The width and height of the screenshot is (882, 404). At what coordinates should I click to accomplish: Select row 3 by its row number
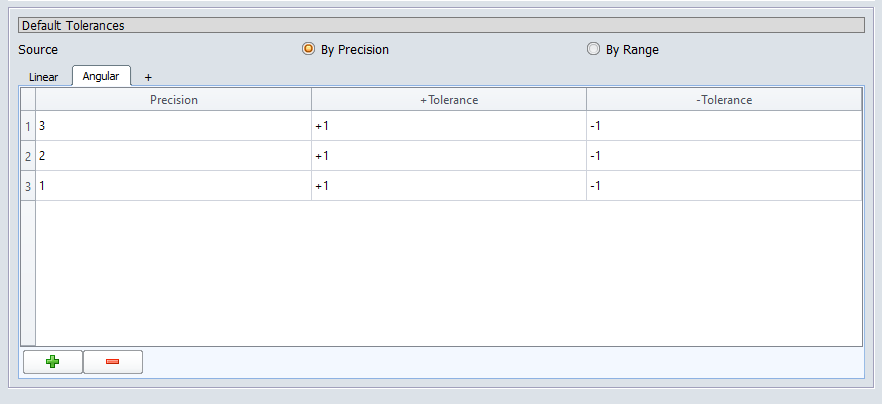28,186
